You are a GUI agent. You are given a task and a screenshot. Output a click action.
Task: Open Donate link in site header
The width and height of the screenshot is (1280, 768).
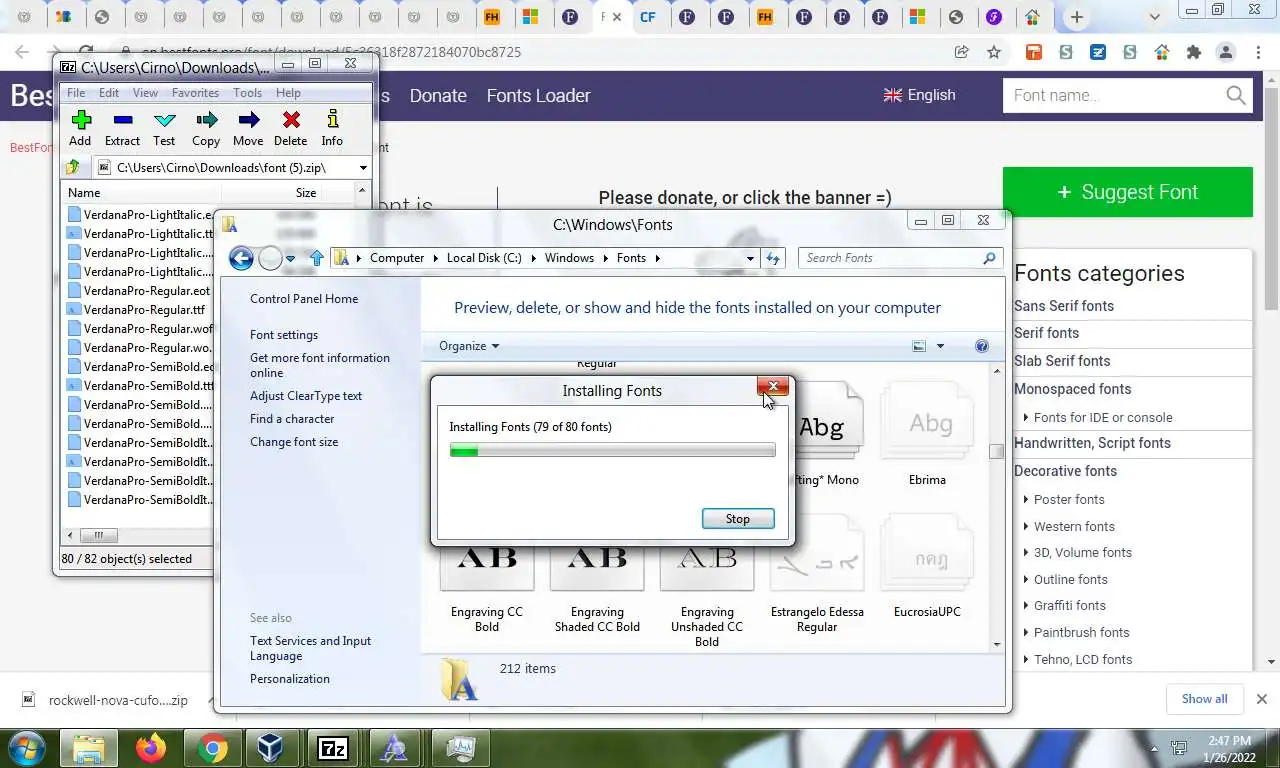click(438, 96)
